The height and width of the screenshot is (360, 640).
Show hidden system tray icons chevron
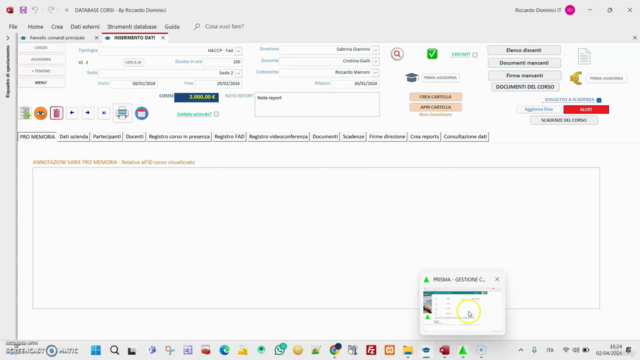521,350
